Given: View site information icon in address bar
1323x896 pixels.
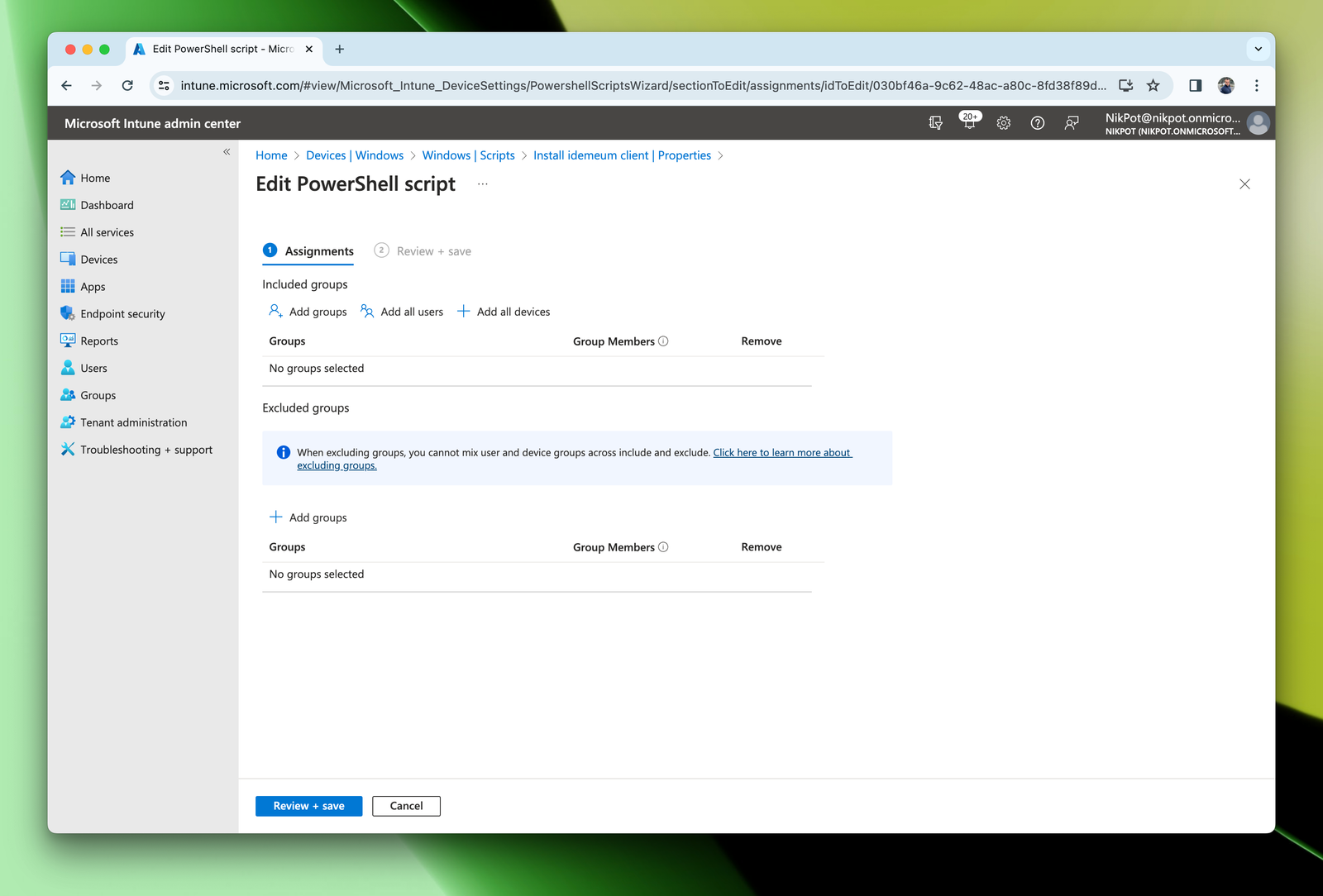Looking at the screenshot, I should point(164,85).
